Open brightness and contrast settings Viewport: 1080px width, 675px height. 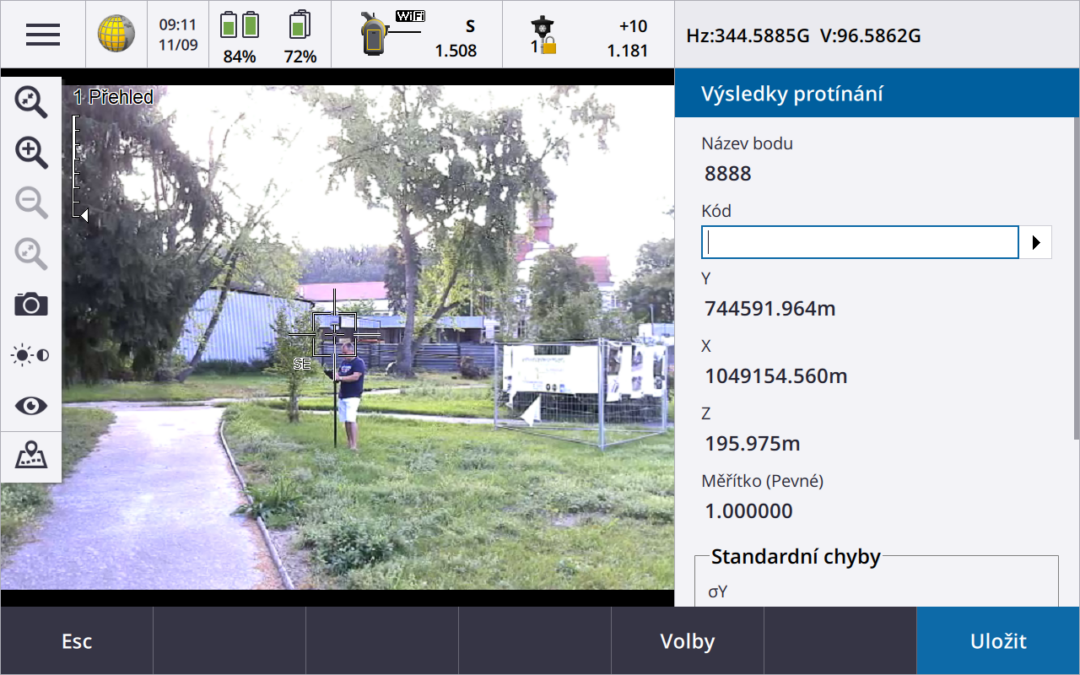(x=31, y=355)
